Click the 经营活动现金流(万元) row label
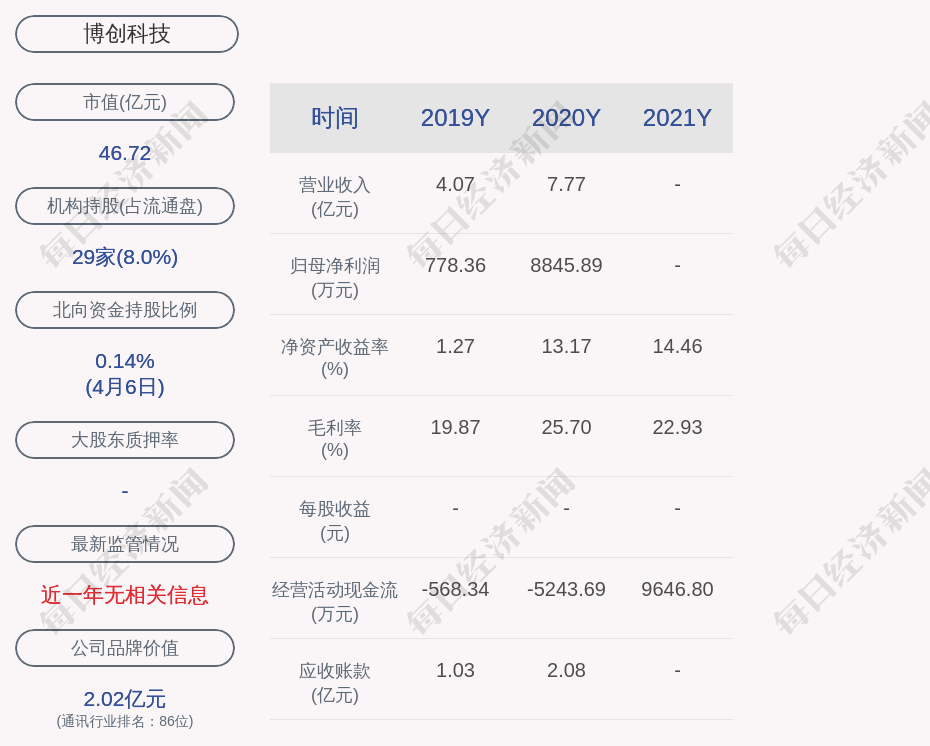The height and width of the screenshot is (746, 930). [x=335, y=601]
